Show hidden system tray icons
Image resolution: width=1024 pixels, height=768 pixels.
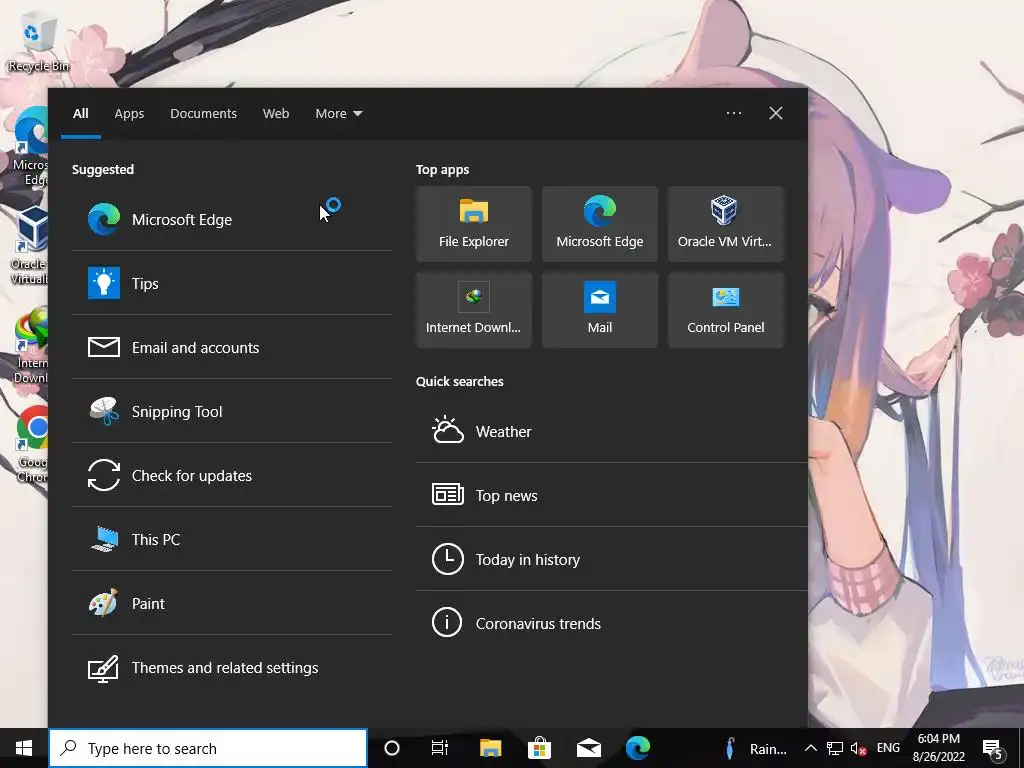(x=810, y=748)
